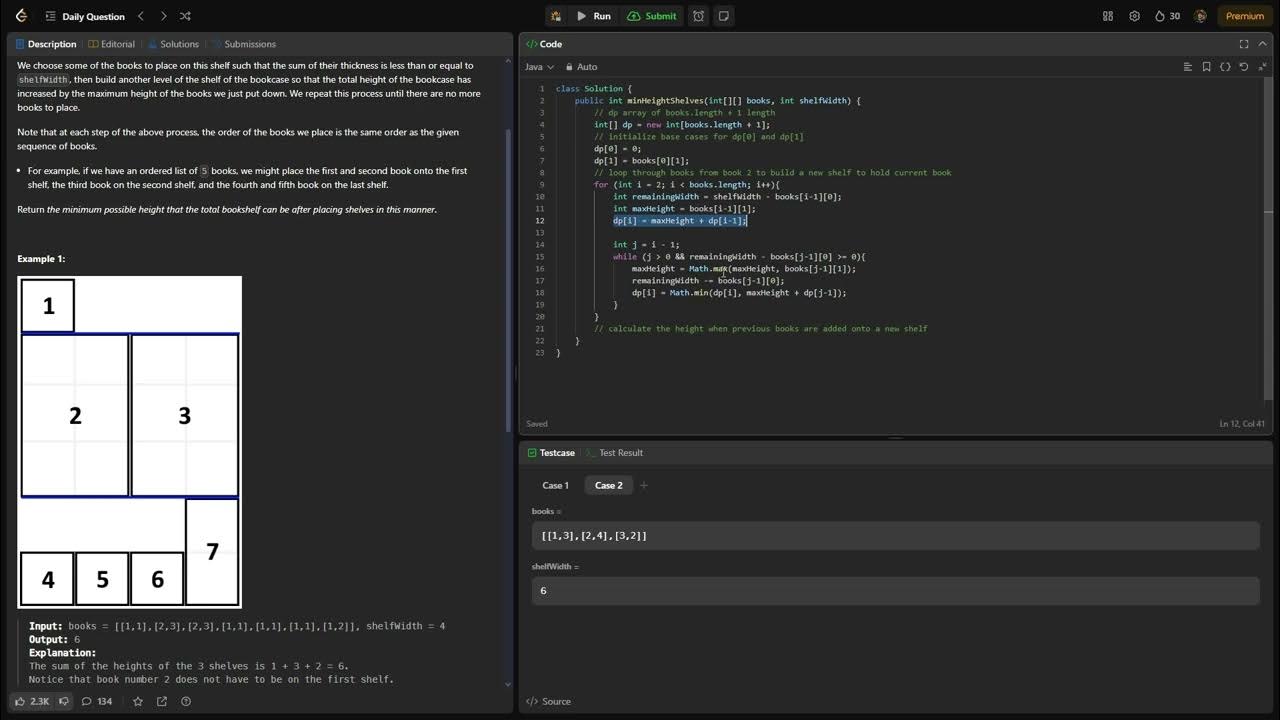
Task: Bookmark the code with bookmark icon
Action: pos(1206,67)
